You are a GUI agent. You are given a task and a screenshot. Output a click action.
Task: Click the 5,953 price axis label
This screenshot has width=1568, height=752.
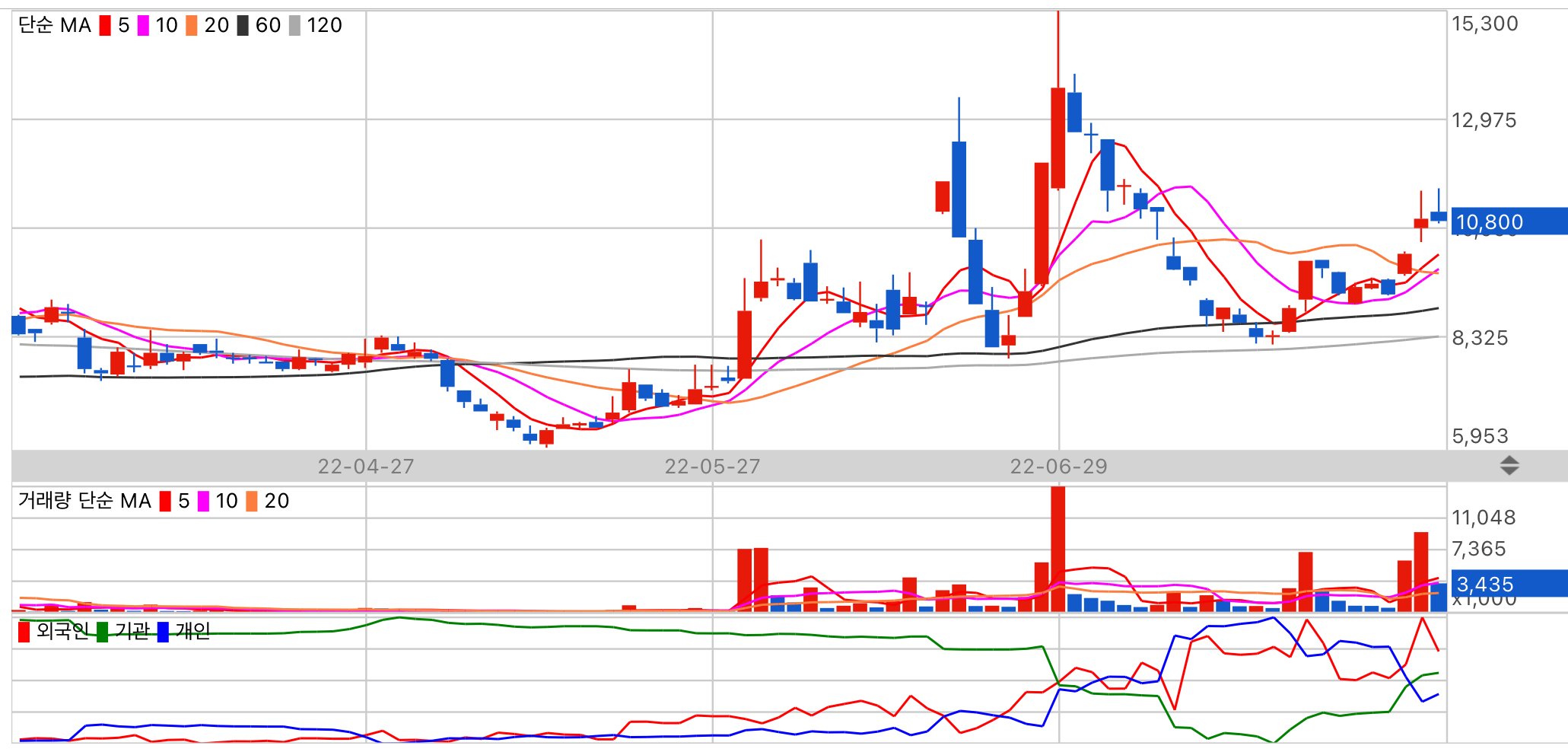pyautogui.click(x=1481, y=436)
